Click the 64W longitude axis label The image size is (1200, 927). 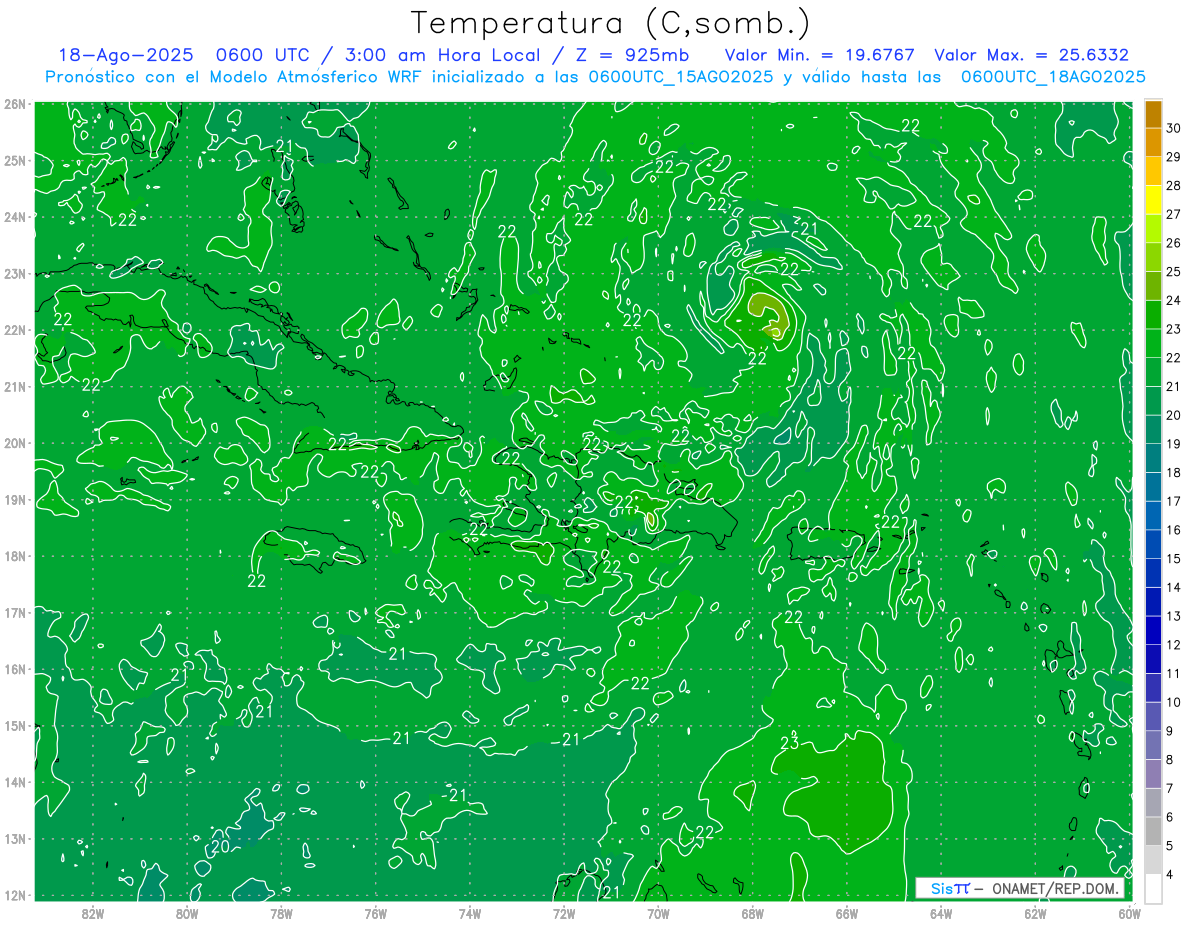coord(941,913)
